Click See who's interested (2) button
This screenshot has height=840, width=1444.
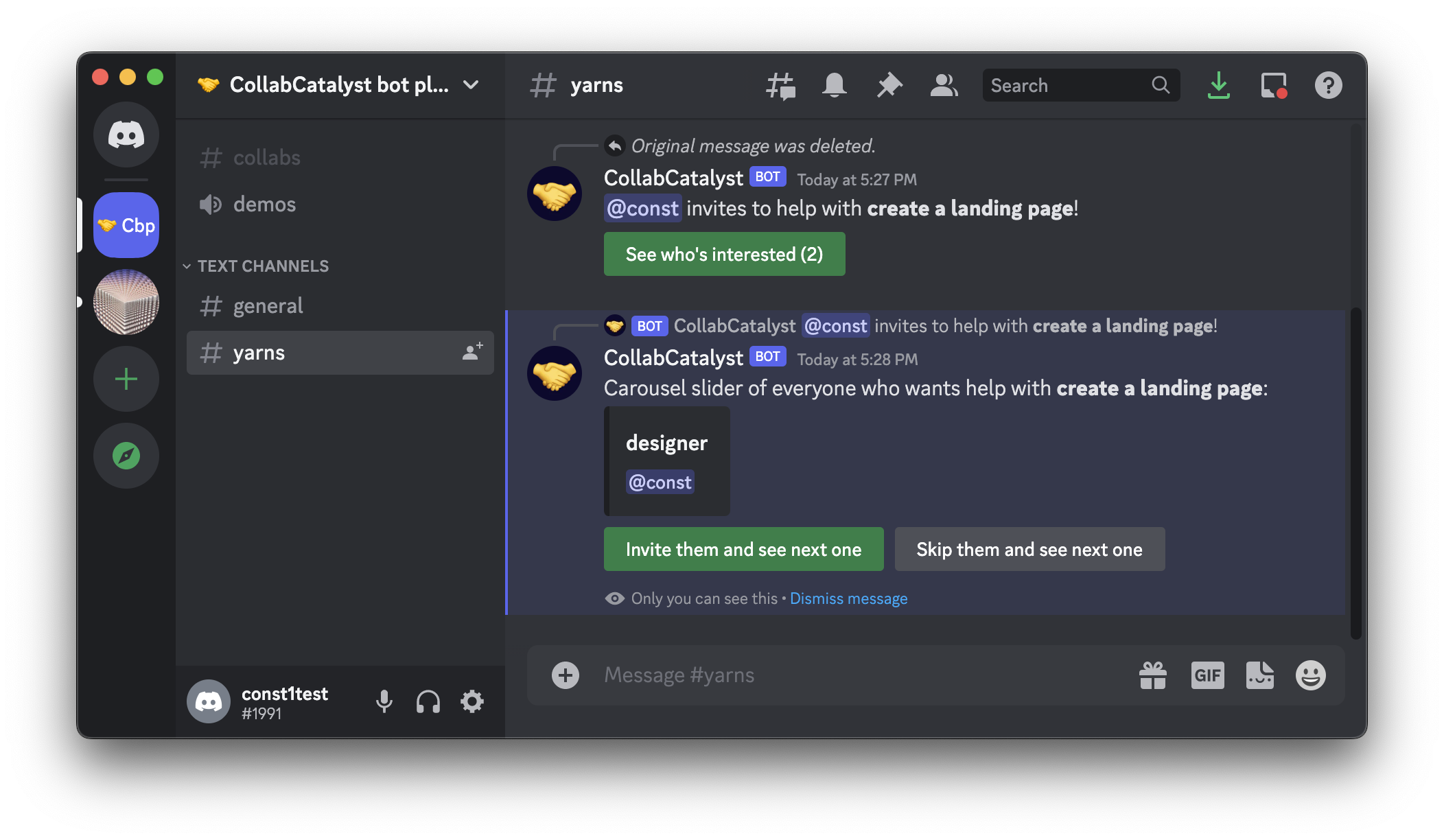pyautogui.click(x=724, y=254)
